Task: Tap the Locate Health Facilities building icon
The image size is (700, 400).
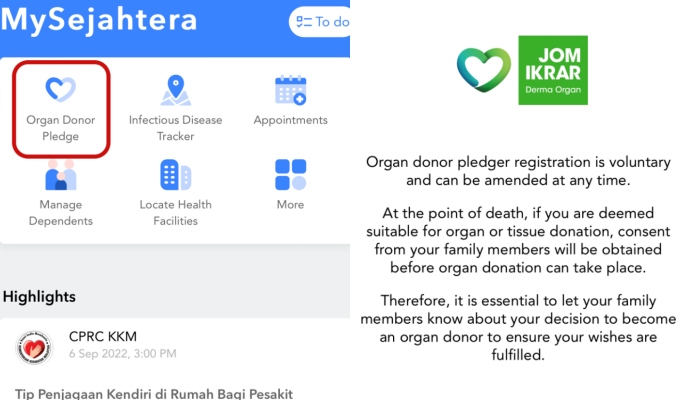Action: pyautogui.click(x=175, y=175)
